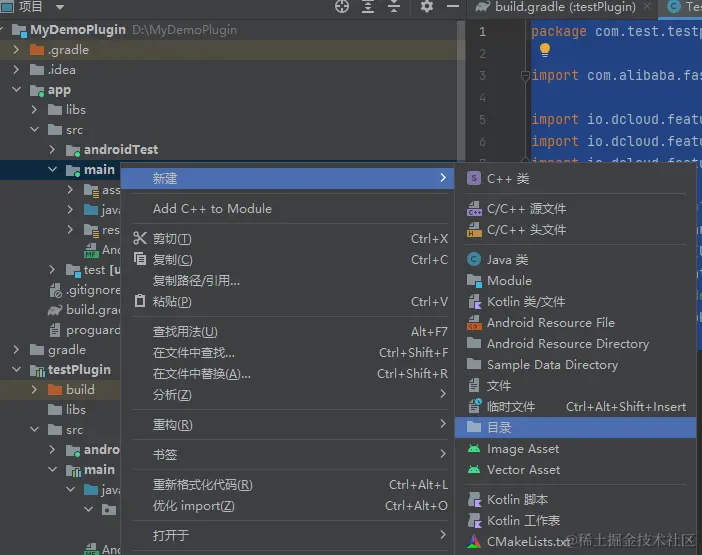Click the Android Resource File icon

[474, 322]
